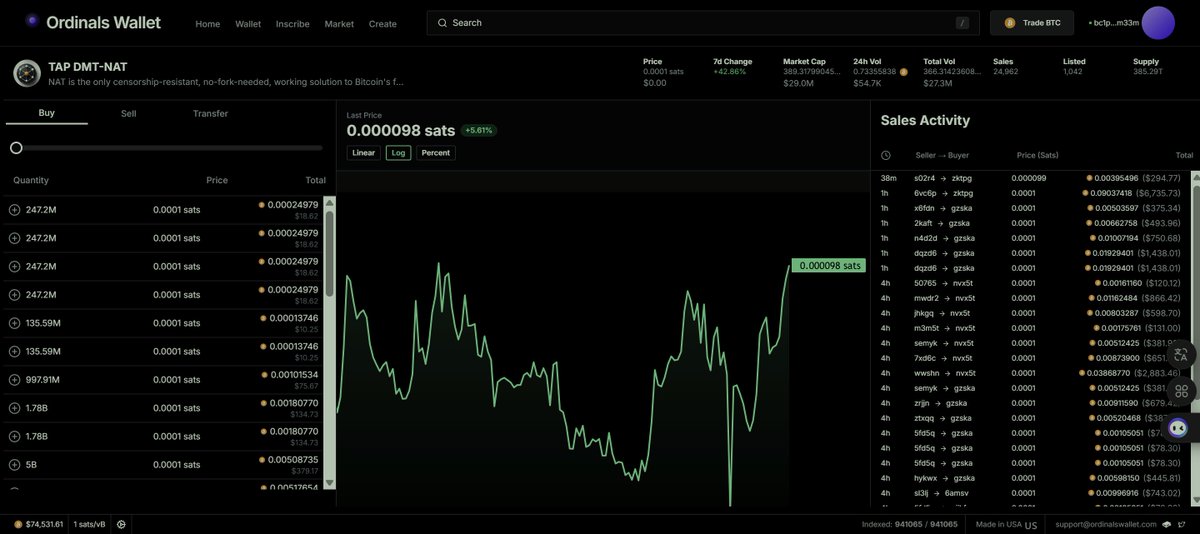1200x534 pixels.
Task: Open the bc1p...m33m wallet address
Action: tap(1114, 23)
